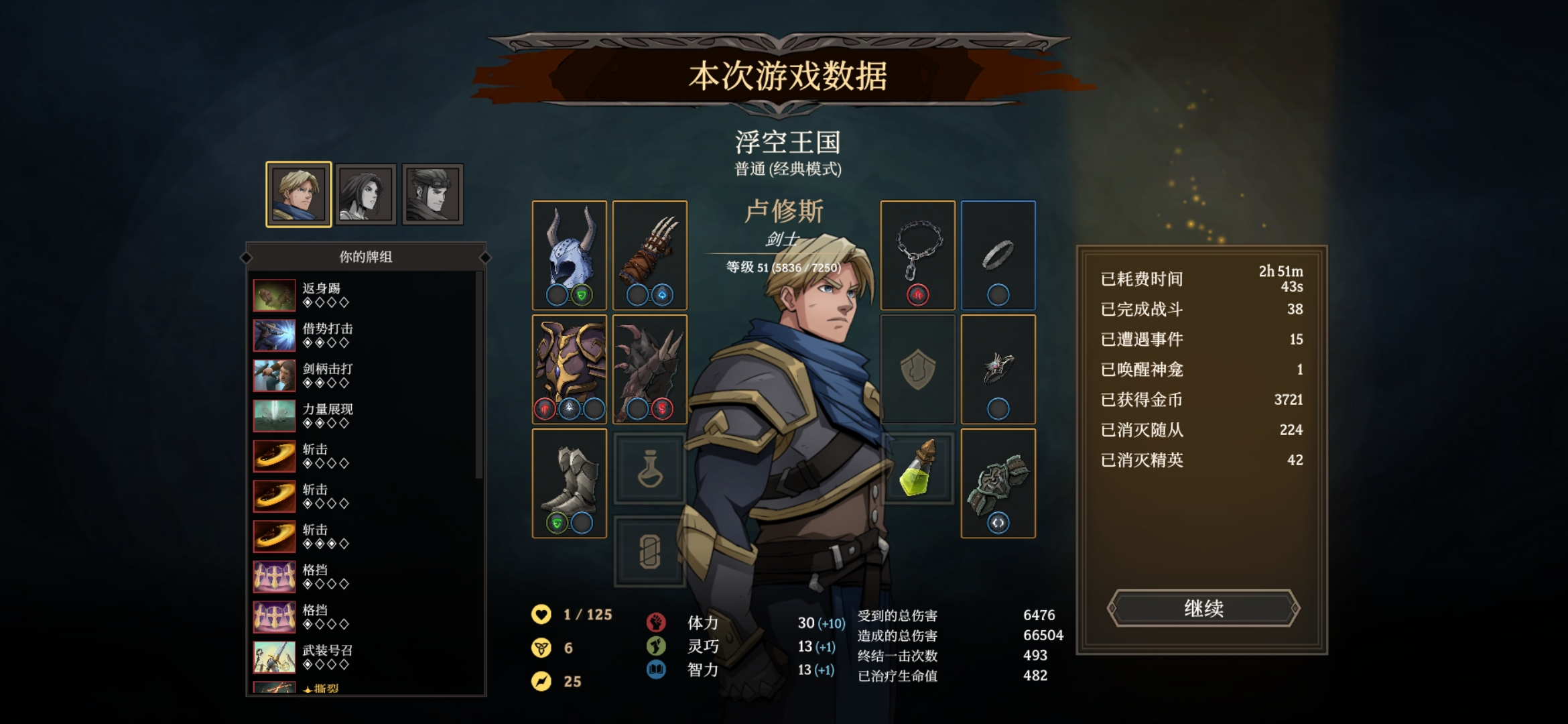The width and height of the screenshot is (1568, 724).
Task: Select the blond swordsman portrait
Action: [299, 194]
